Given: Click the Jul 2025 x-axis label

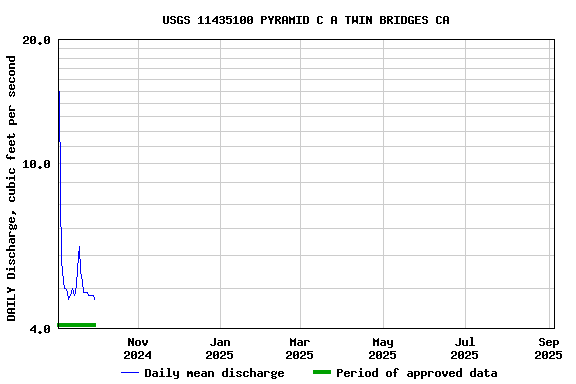Looking at the screenshot, I should 465,348.
